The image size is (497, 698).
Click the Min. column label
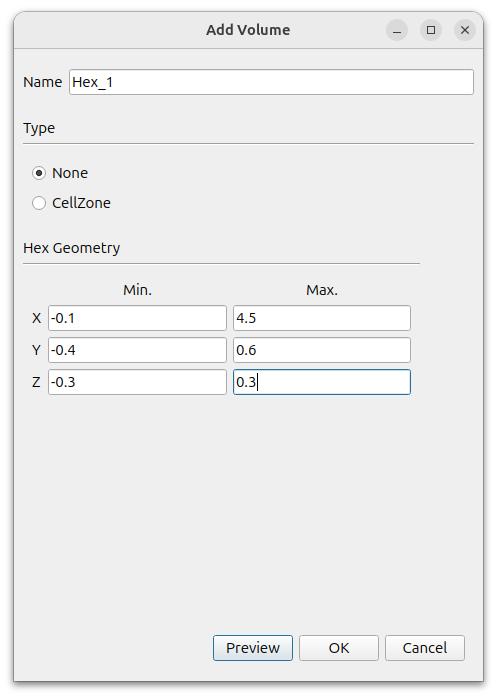click(x=137, y=290)
